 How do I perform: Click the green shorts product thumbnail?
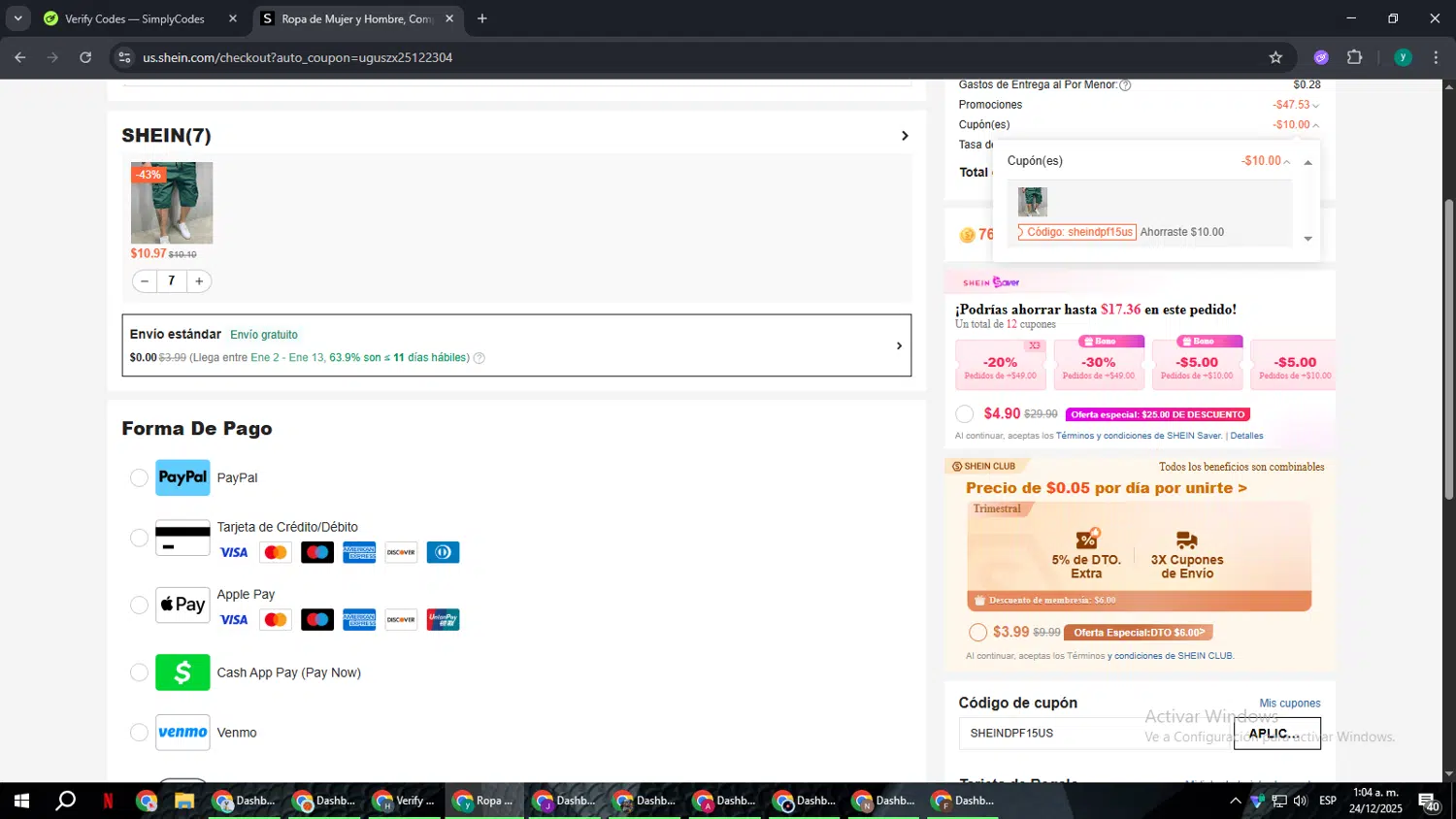(x=172, y=203)
